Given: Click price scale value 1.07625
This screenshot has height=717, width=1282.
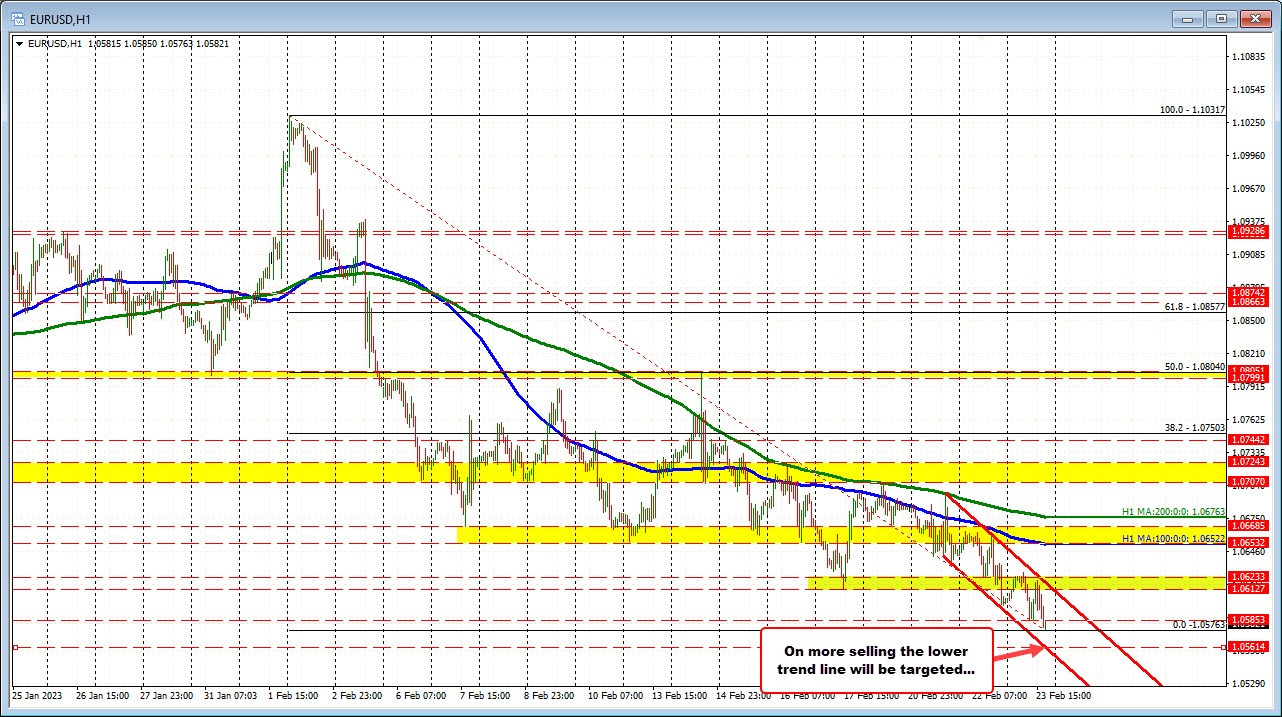Looking at the screenshot, I should tap(1251, 419).
